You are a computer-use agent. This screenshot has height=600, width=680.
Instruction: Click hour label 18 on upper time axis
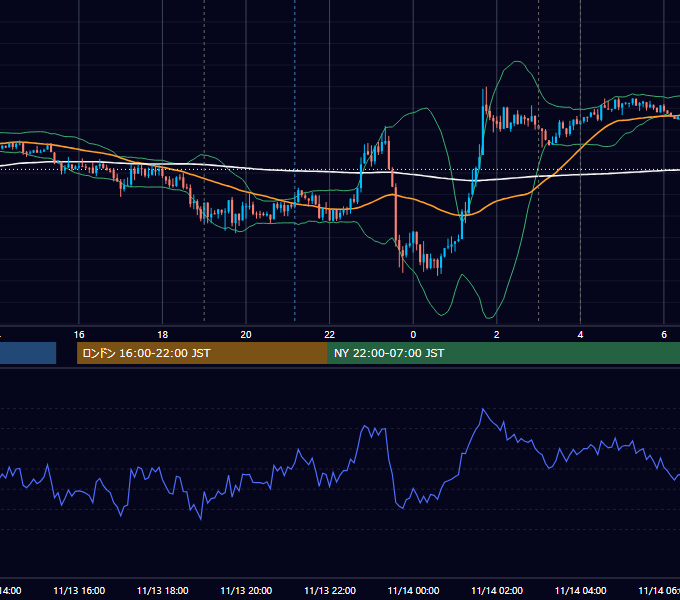point(162,335)
